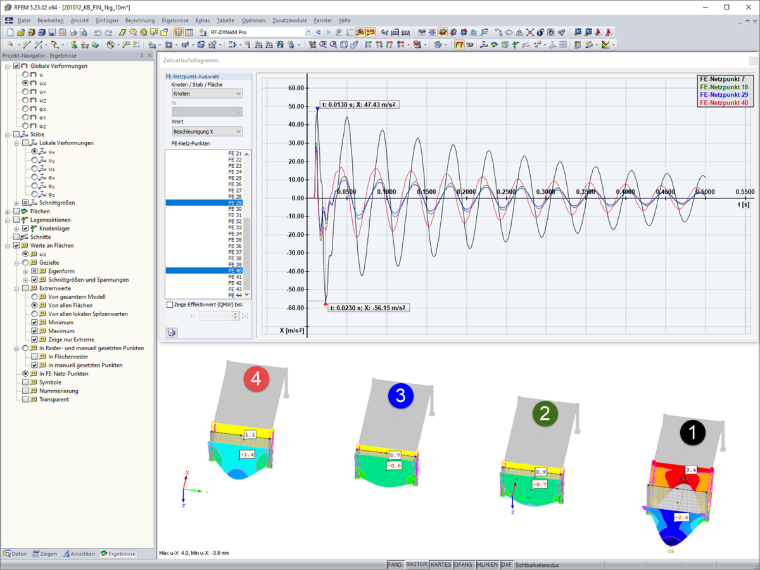Select the u radio button under Globale Verformungen

(x=26, y=75)
